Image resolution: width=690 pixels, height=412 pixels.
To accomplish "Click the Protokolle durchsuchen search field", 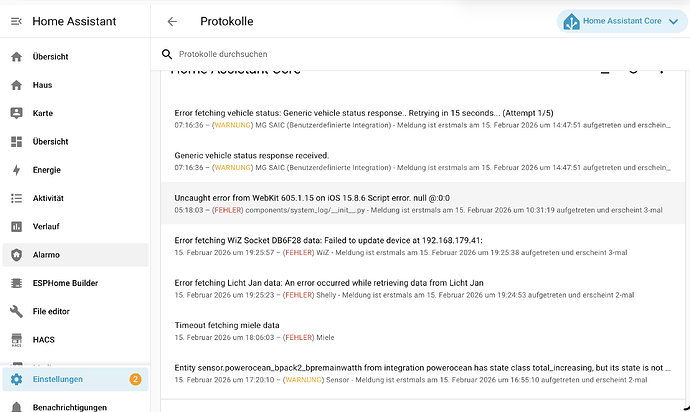I will click(422, 54).
